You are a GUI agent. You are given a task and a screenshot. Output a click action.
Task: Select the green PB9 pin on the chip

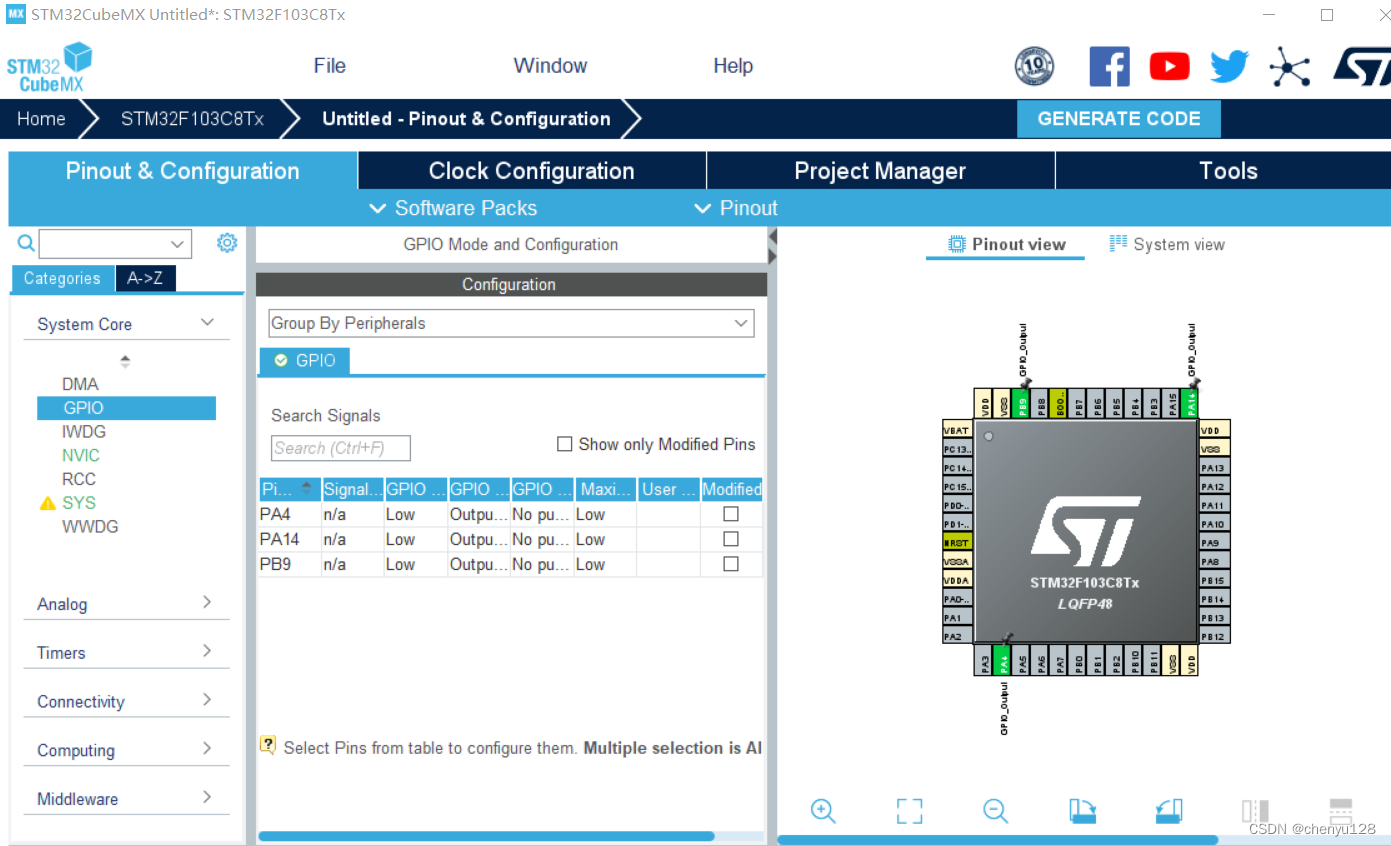coord(1022,404)
